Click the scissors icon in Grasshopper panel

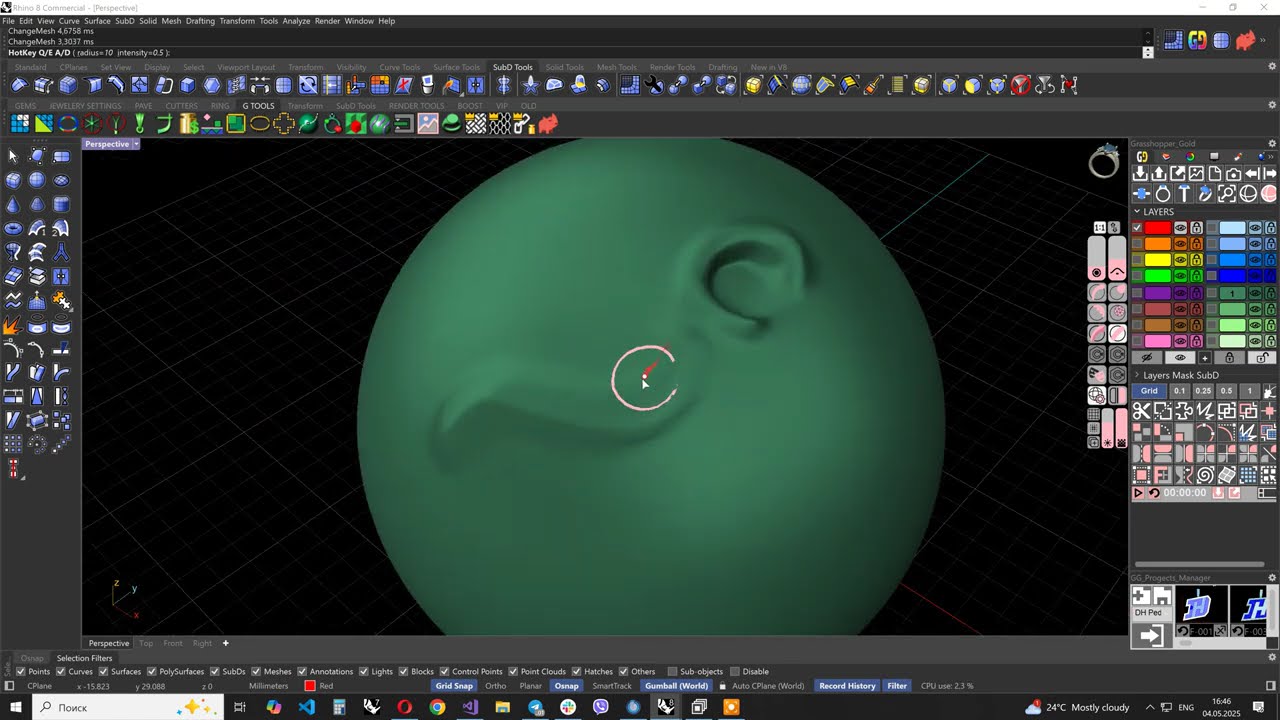point(1141,410)
